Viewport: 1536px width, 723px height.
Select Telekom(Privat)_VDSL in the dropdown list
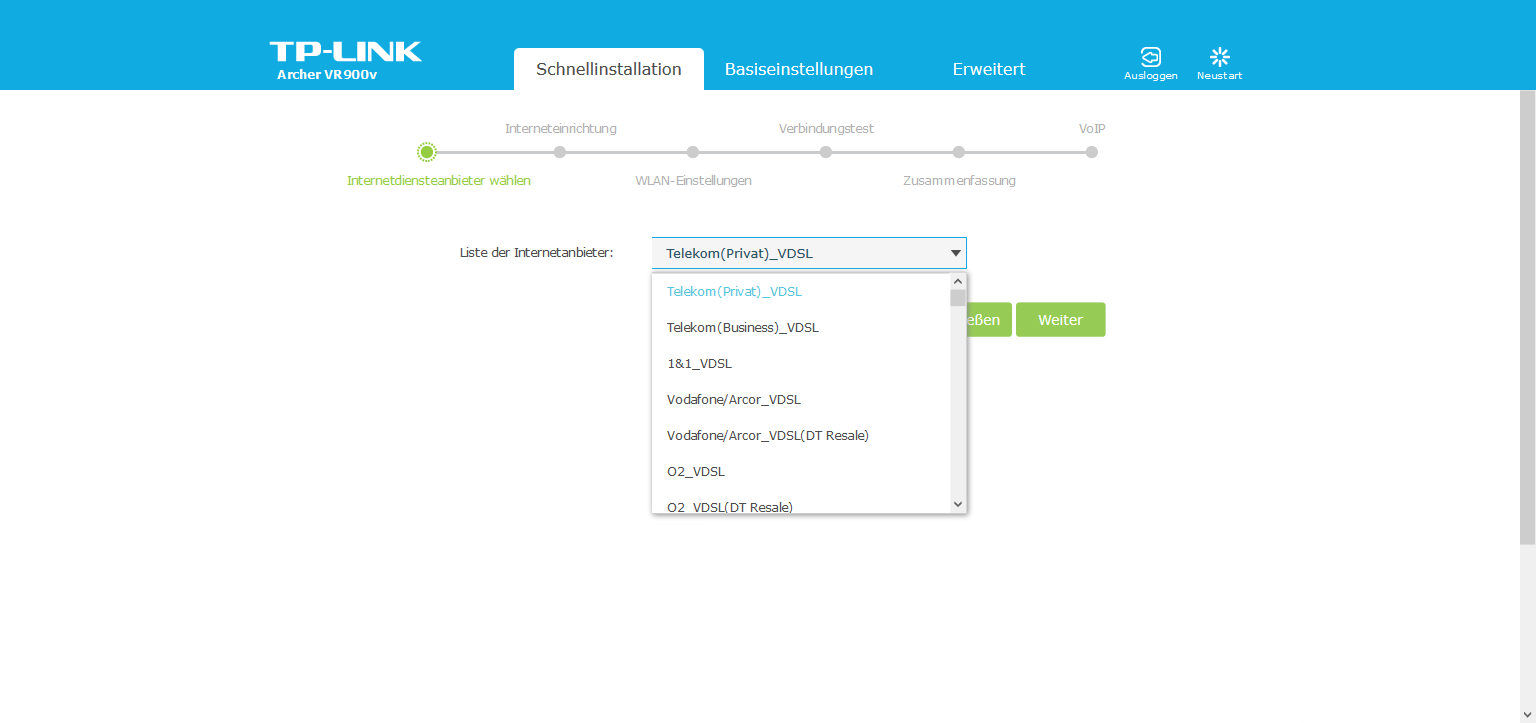[x=801, y=292]
